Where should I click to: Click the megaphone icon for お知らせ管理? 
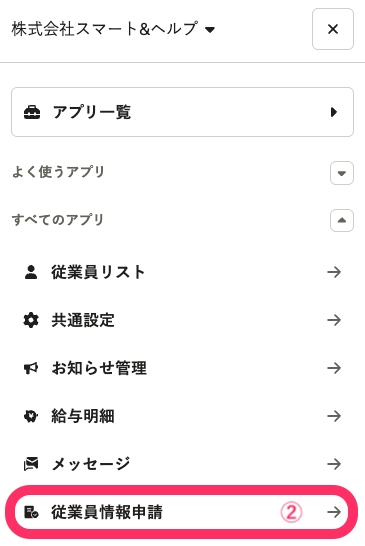point(31,368)
